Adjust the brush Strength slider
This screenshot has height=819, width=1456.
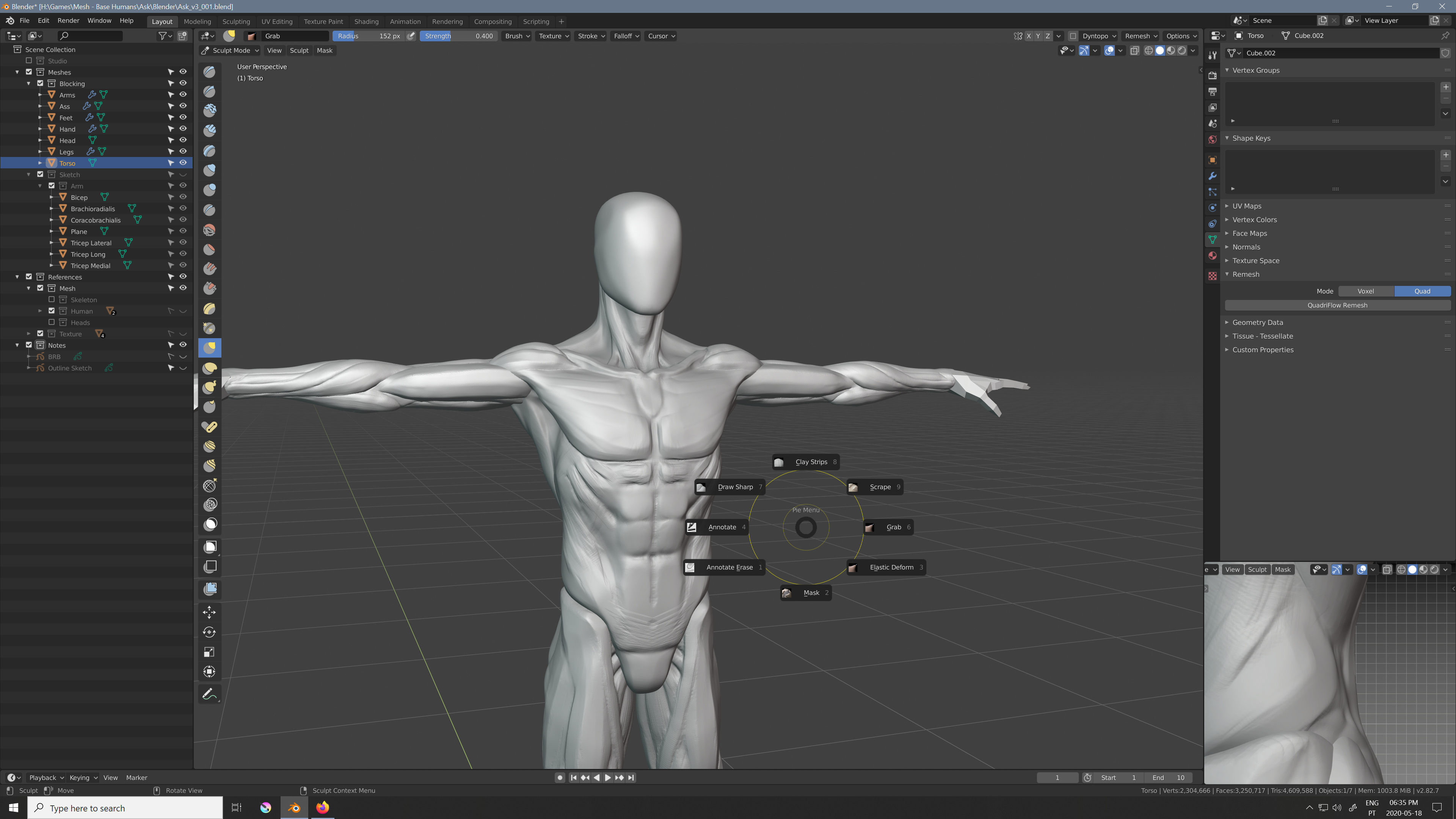(x=458, y=36)
